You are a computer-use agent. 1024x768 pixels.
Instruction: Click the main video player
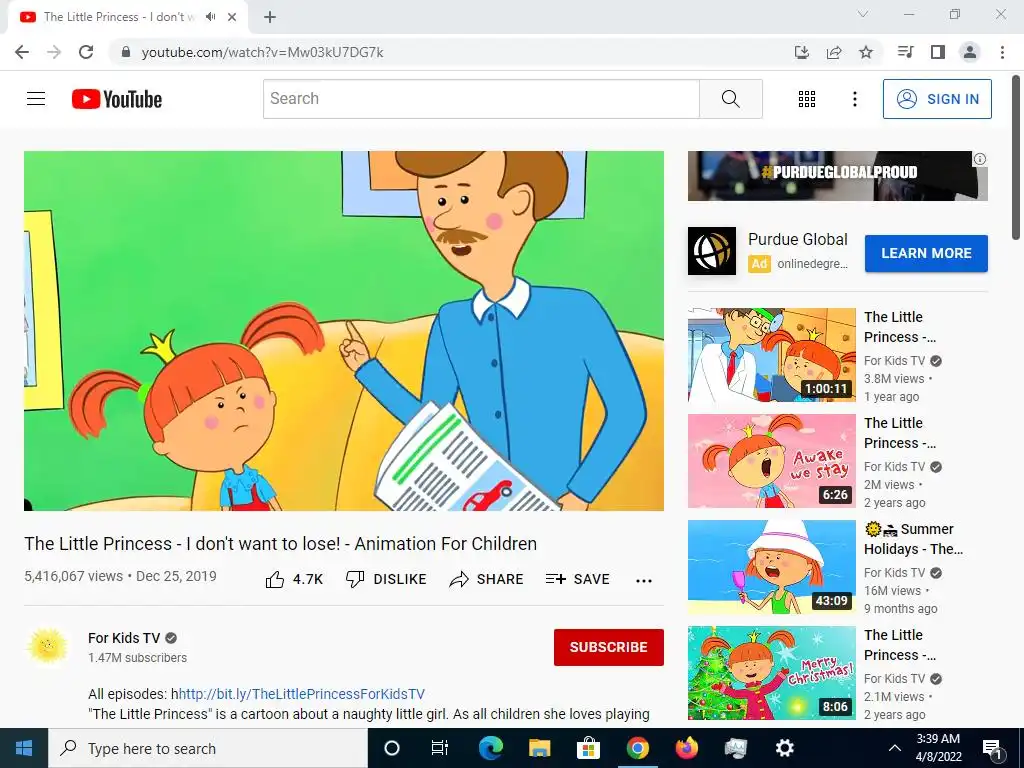(344, 331)
